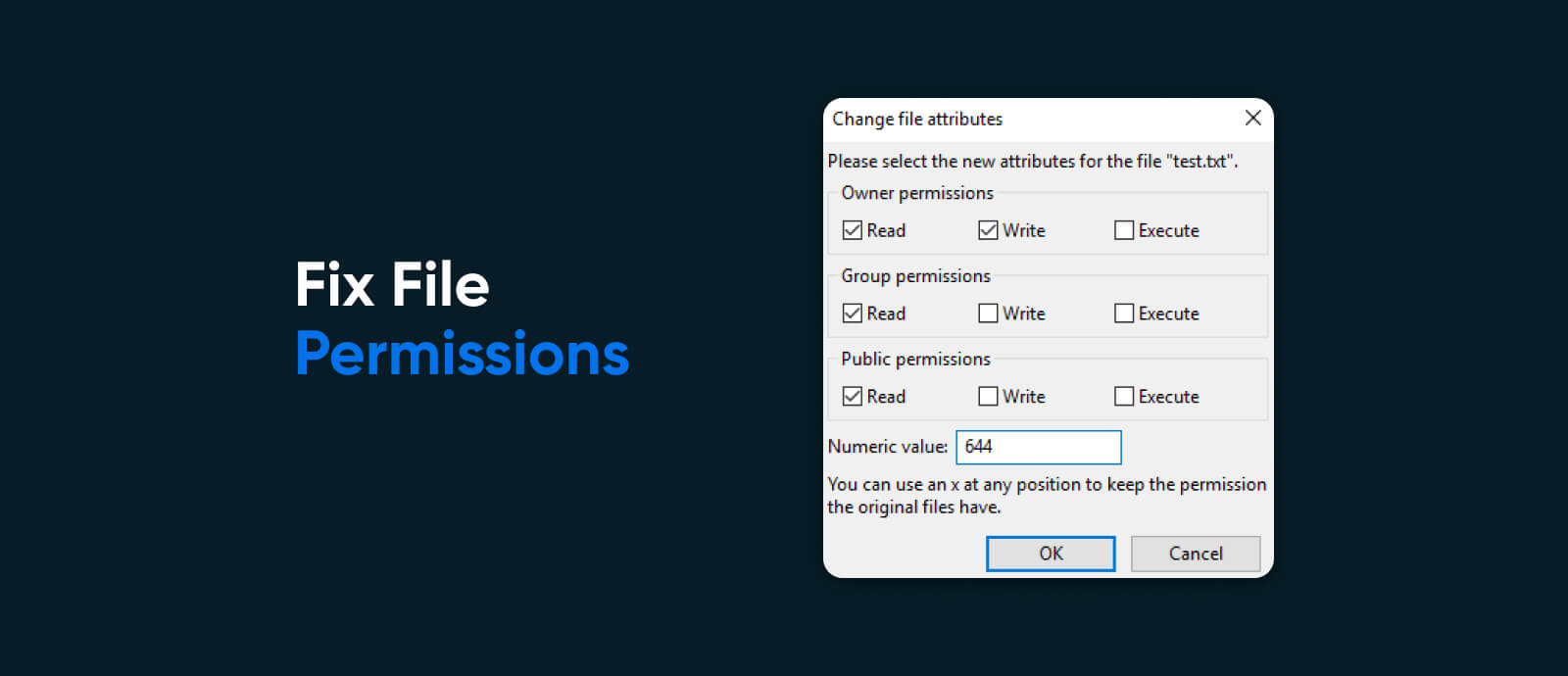The height and width of the screenshot is (676, 1568).
Task: Uncheck the Group Read checkbox
Action: pyautogui.click(x=853, y=314)
